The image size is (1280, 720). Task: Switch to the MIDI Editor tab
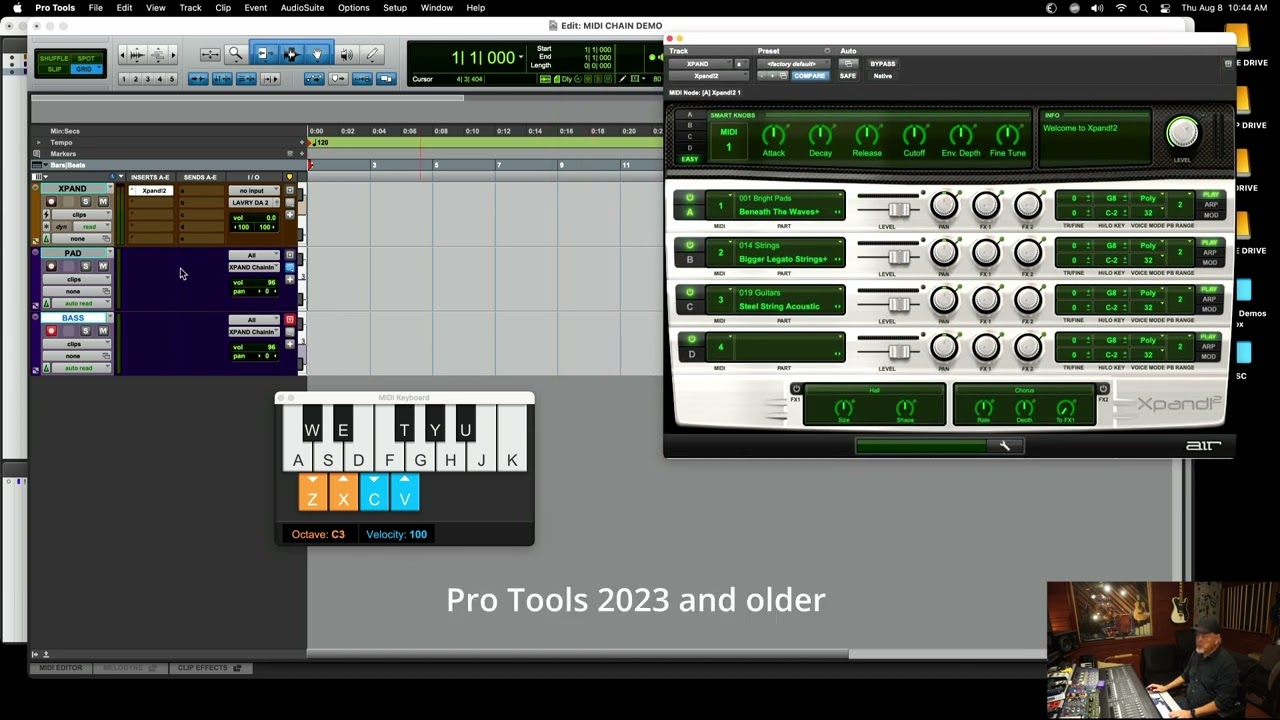pyautogui.click(x=60, y=668)
